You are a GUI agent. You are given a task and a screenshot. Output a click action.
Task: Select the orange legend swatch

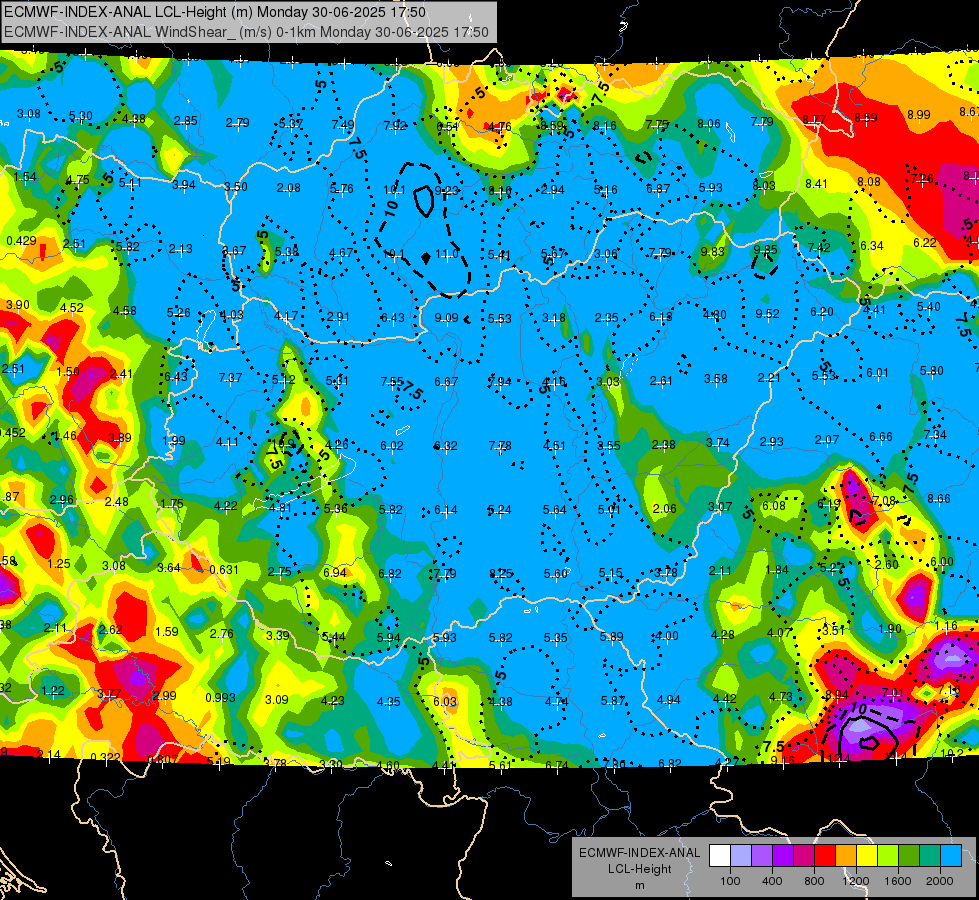pos(846,856)
